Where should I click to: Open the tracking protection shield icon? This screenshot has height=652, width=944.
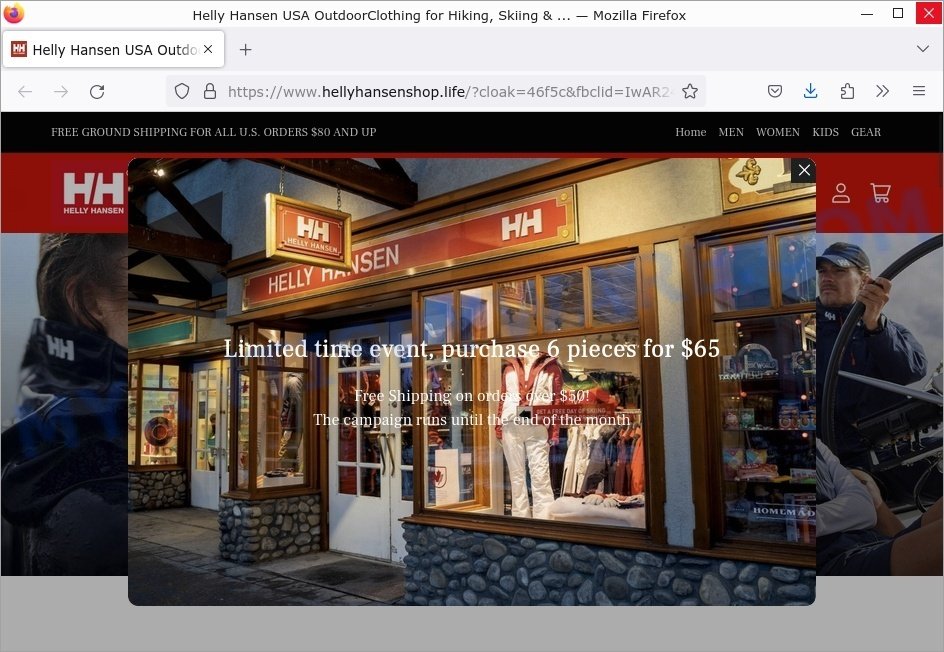182,92
